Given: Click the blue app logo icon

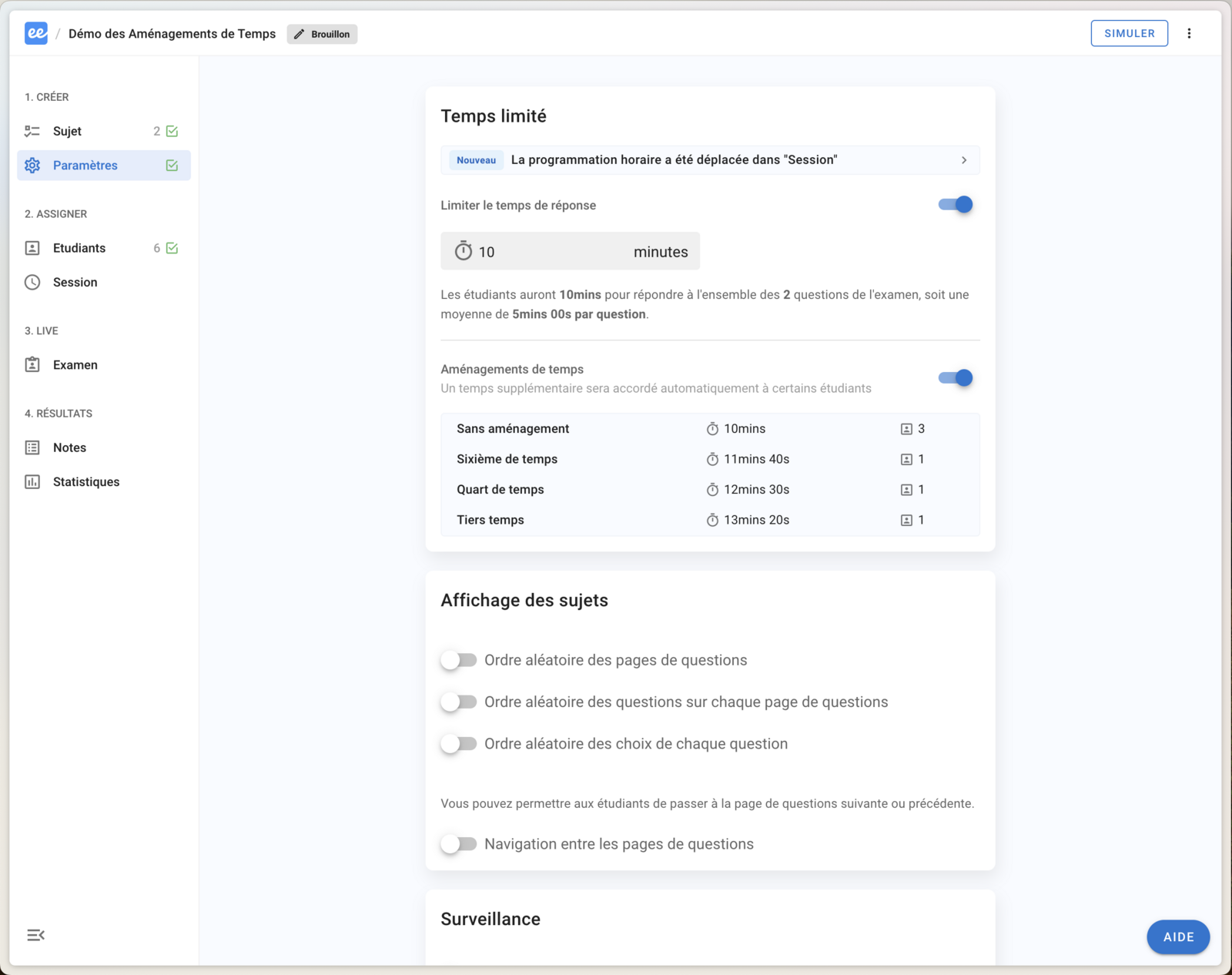Looking at the screenshot, I should (35, 33).
